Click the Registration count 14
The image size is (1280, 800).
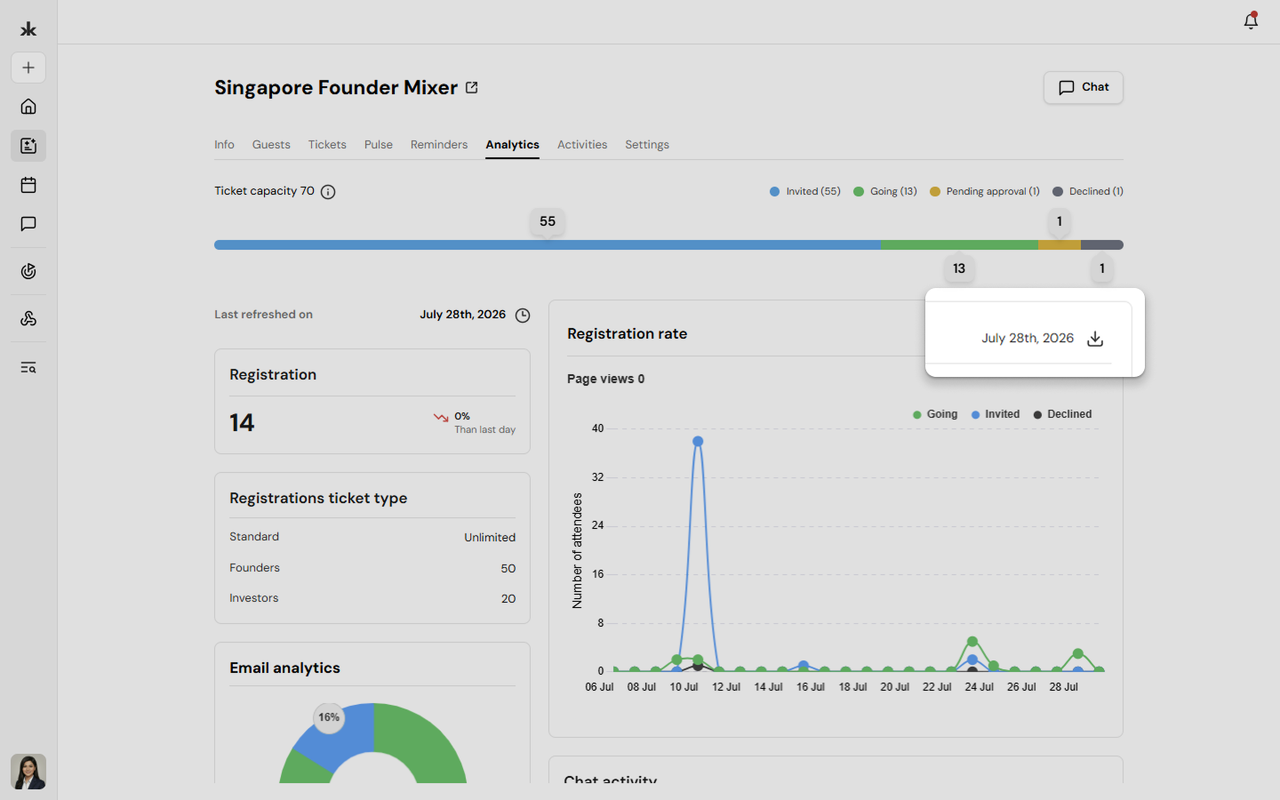(242, 423)
